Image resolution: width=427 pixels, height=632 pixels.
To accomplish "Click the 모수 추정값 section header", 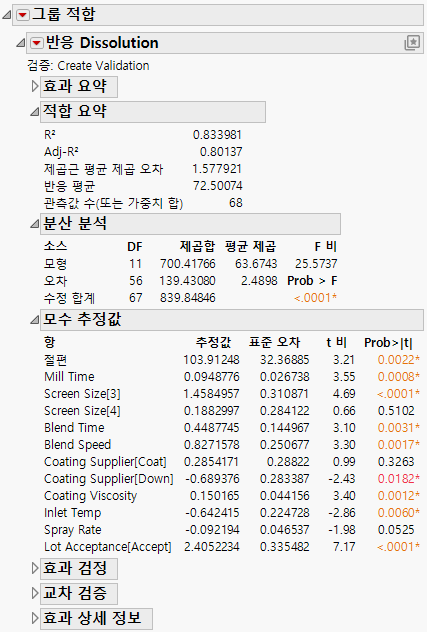I will coord(232,320).
